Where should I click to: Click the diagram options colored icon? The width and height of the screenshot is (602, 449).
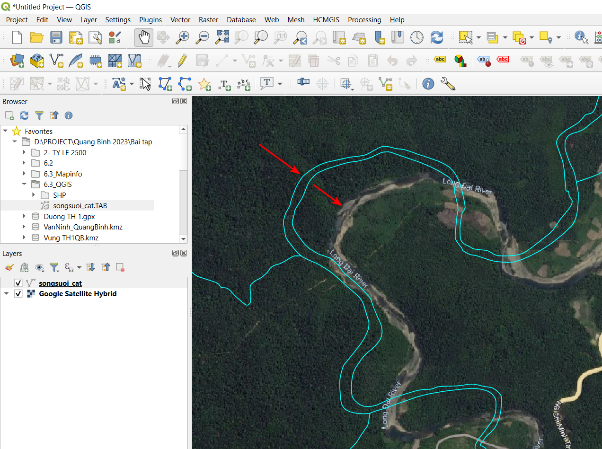(460, 61)
